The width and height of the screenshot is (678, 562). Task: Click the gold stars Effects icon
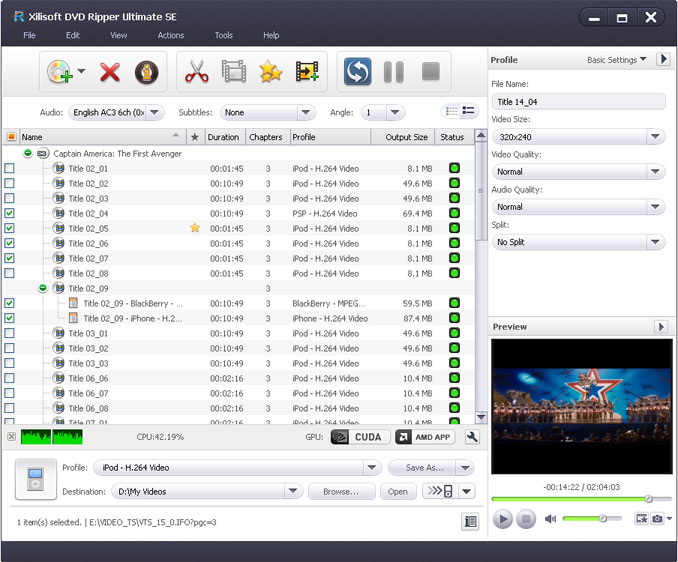click(271, 72)
